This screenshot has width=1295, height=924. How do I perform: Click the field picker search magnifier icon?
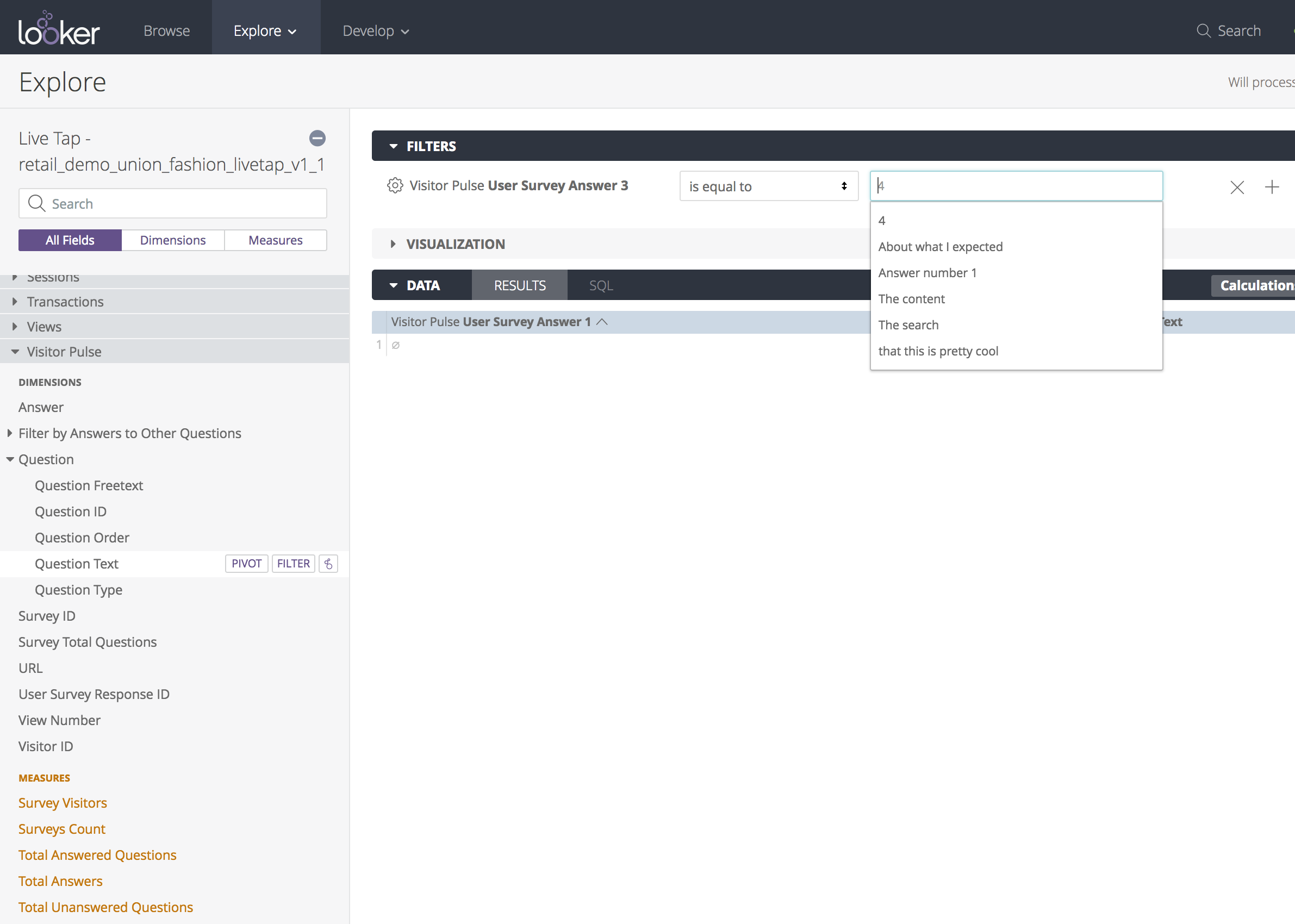pyautogui.click(x=37, y=204)
